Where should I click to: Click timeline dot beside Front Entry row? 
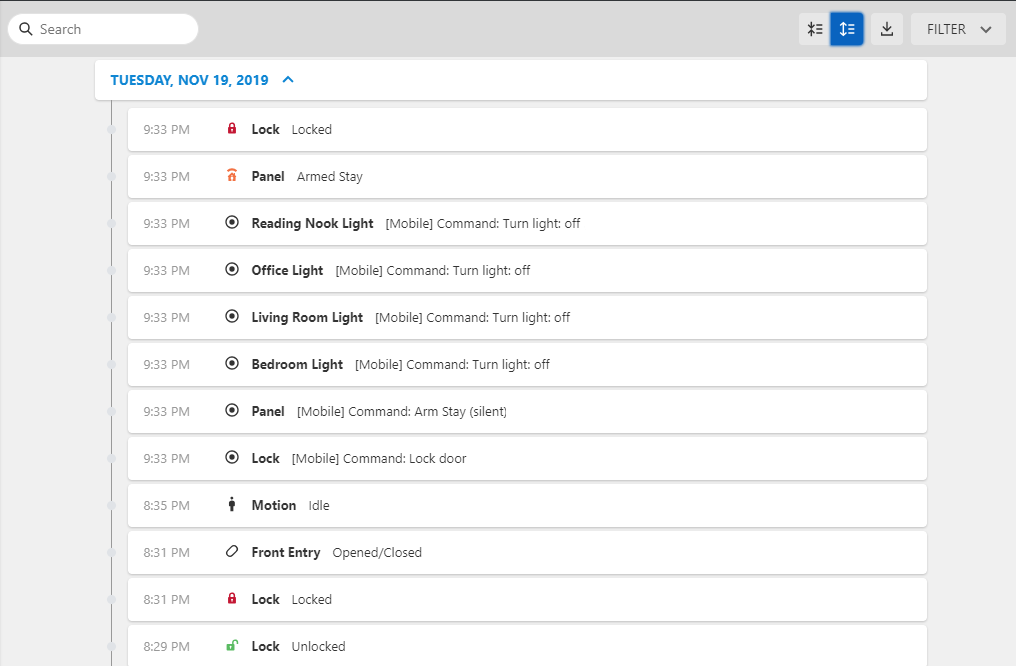click(x=111, y=553)
